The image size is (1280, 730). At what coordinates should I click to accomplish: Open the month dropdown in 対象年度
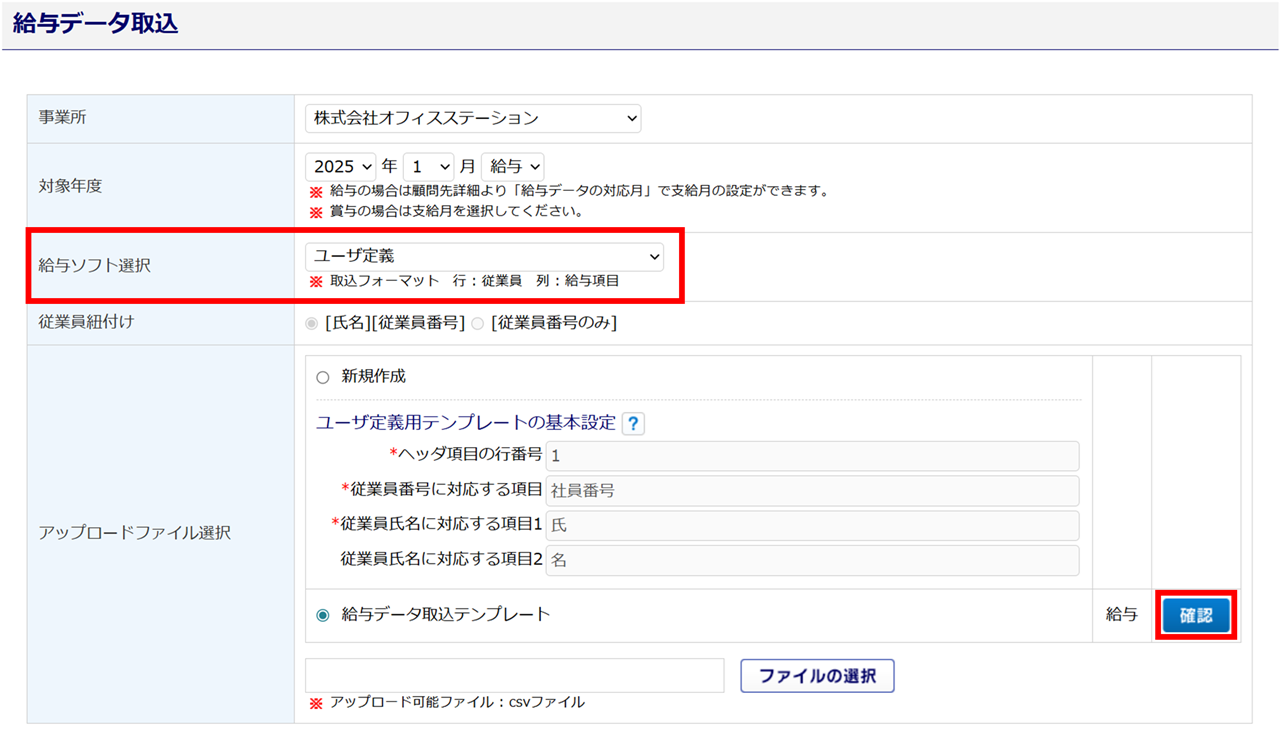[428, 167]
